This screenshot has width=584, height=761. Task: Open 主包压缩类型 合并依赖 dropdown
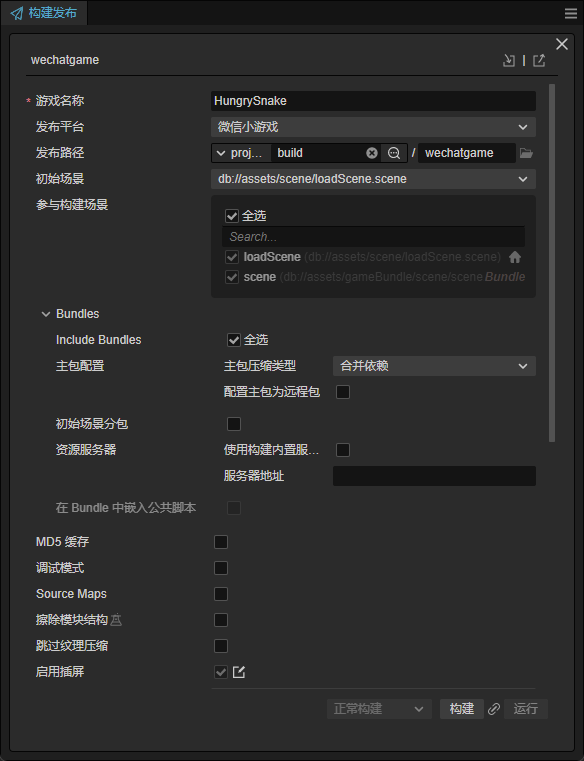434,366
